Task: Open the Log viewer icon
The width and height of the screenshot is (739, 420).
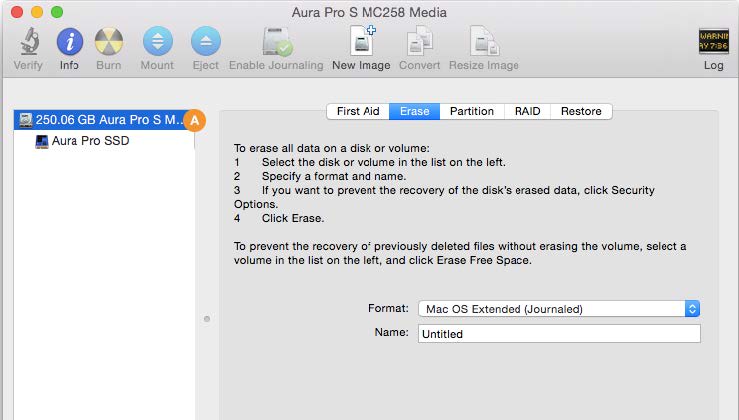Action: 714,41
